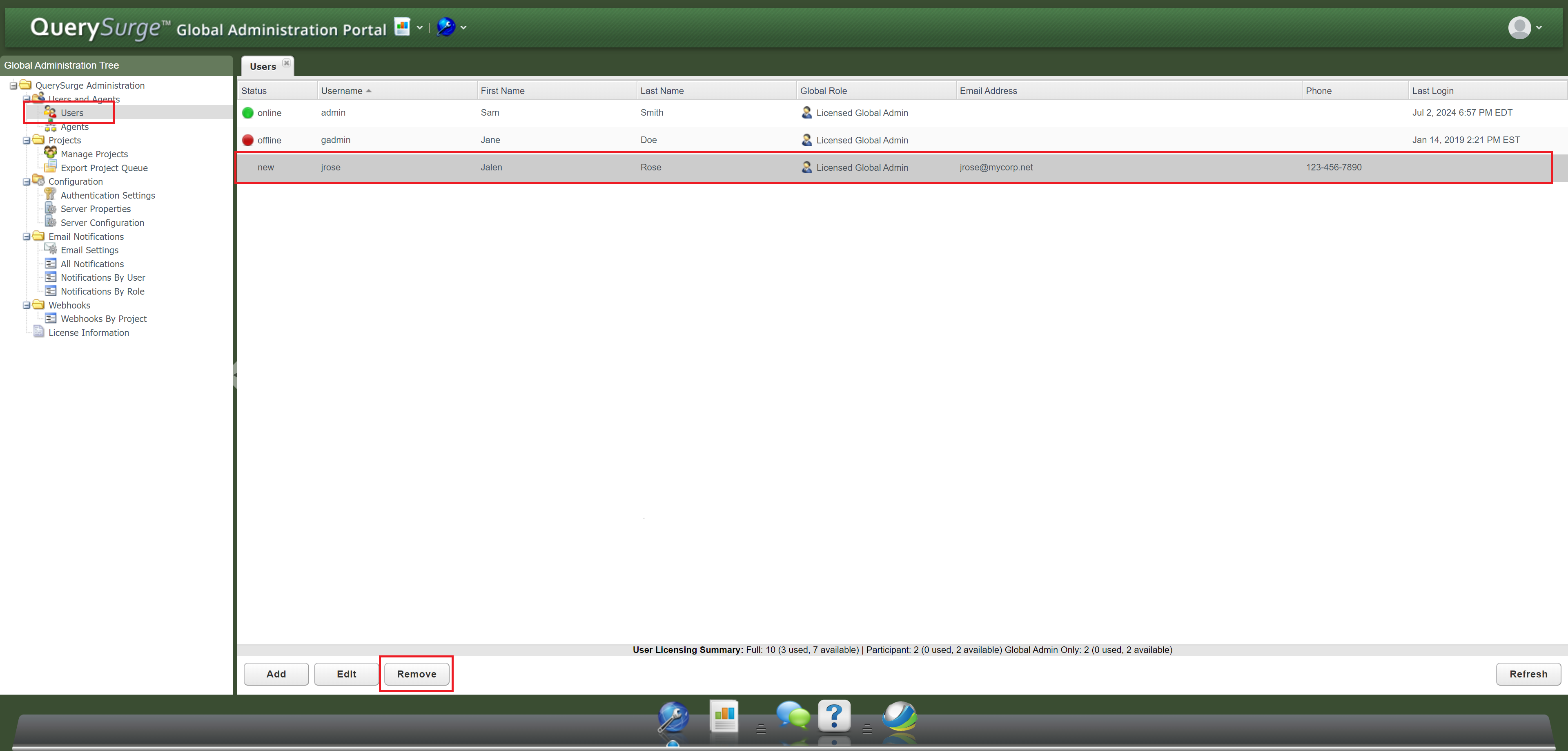This screenshot has height=751, width=1568.
Task: Open All Notifications tree item
Action: (92, 264)
